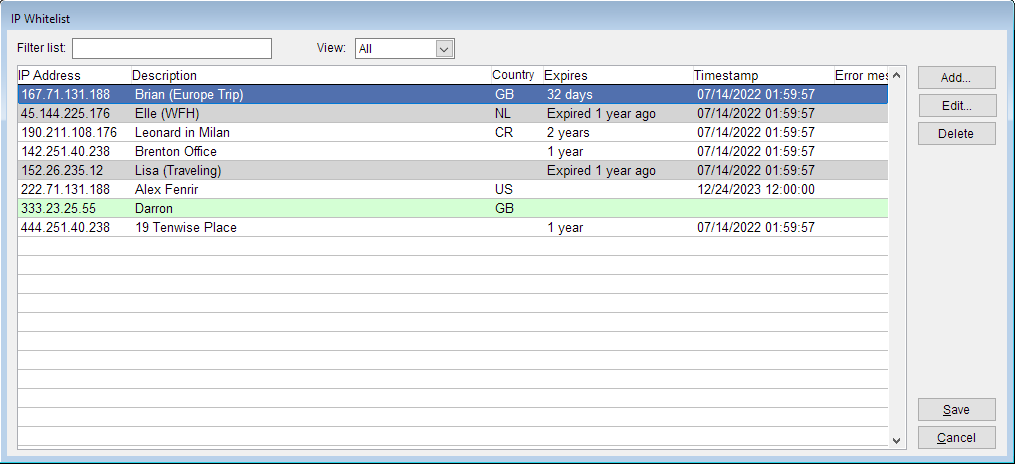
Task: Click the list scrollbar up arrow
Action: pos(896,76)
